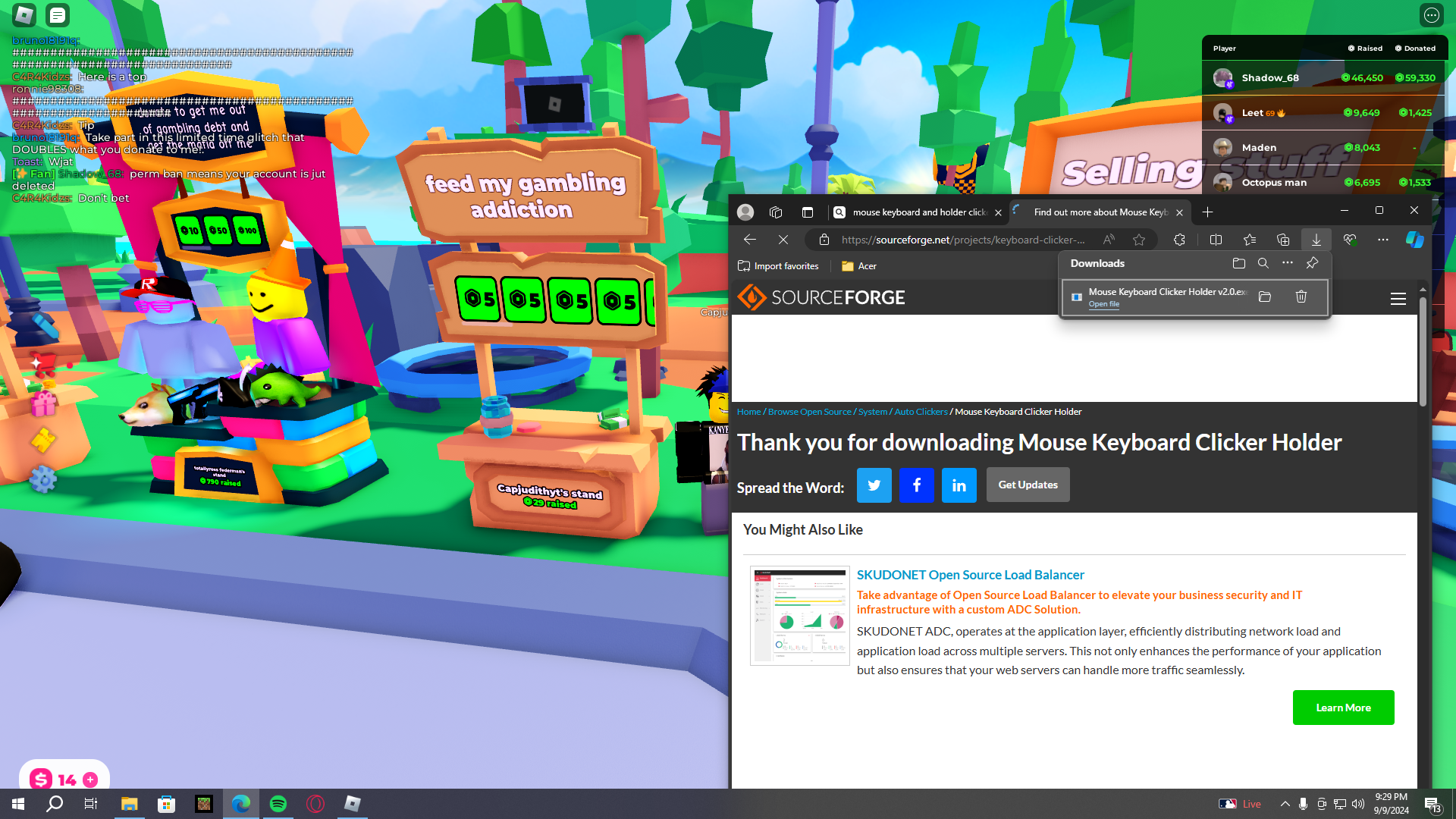The height and width of the screenshot is (819, 1456).
Task: Open Downloads more options menu
Action: [x=1287, y=263]
